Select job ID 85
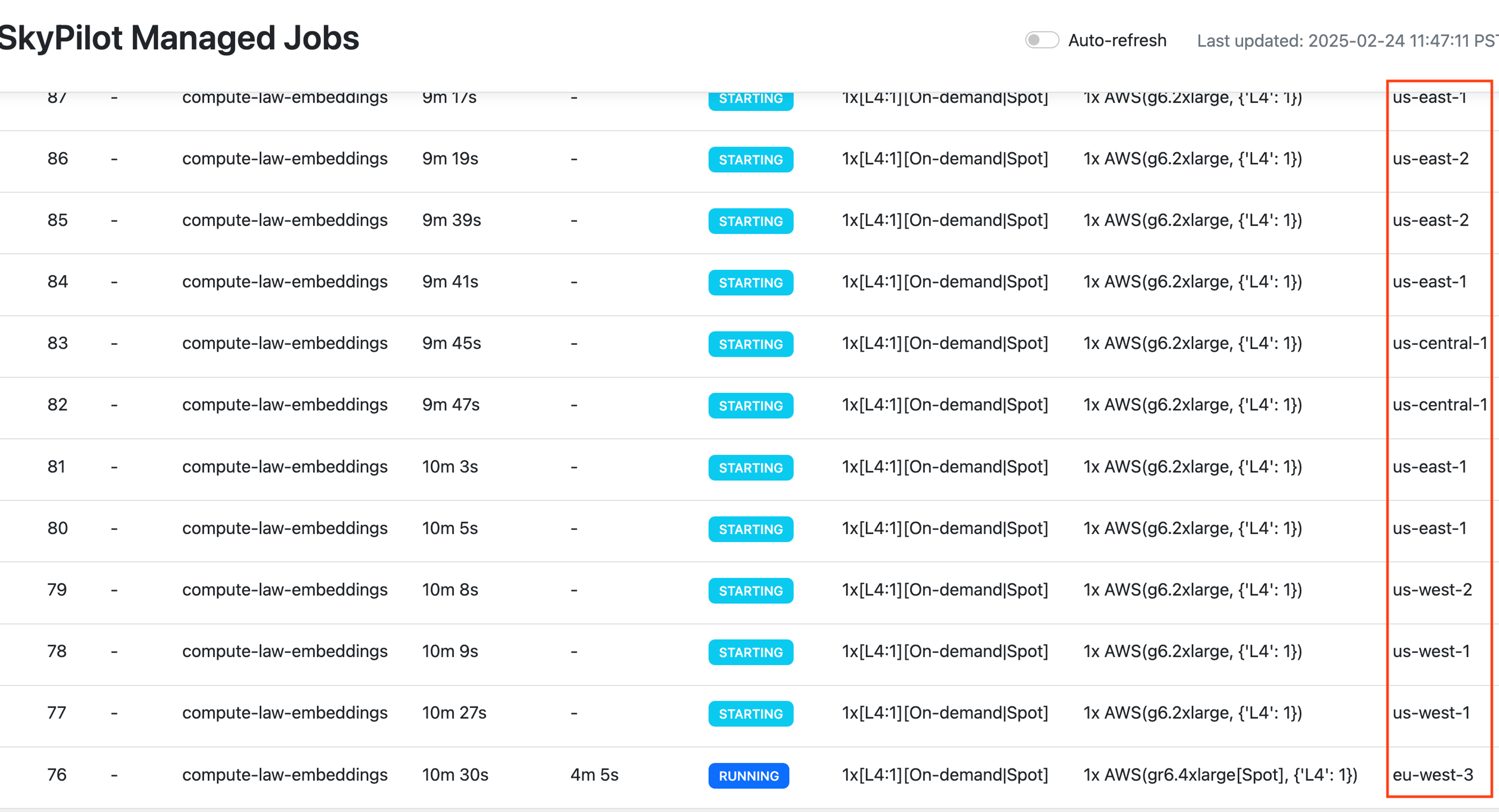The image size is (1499, 812). [58, 221]
